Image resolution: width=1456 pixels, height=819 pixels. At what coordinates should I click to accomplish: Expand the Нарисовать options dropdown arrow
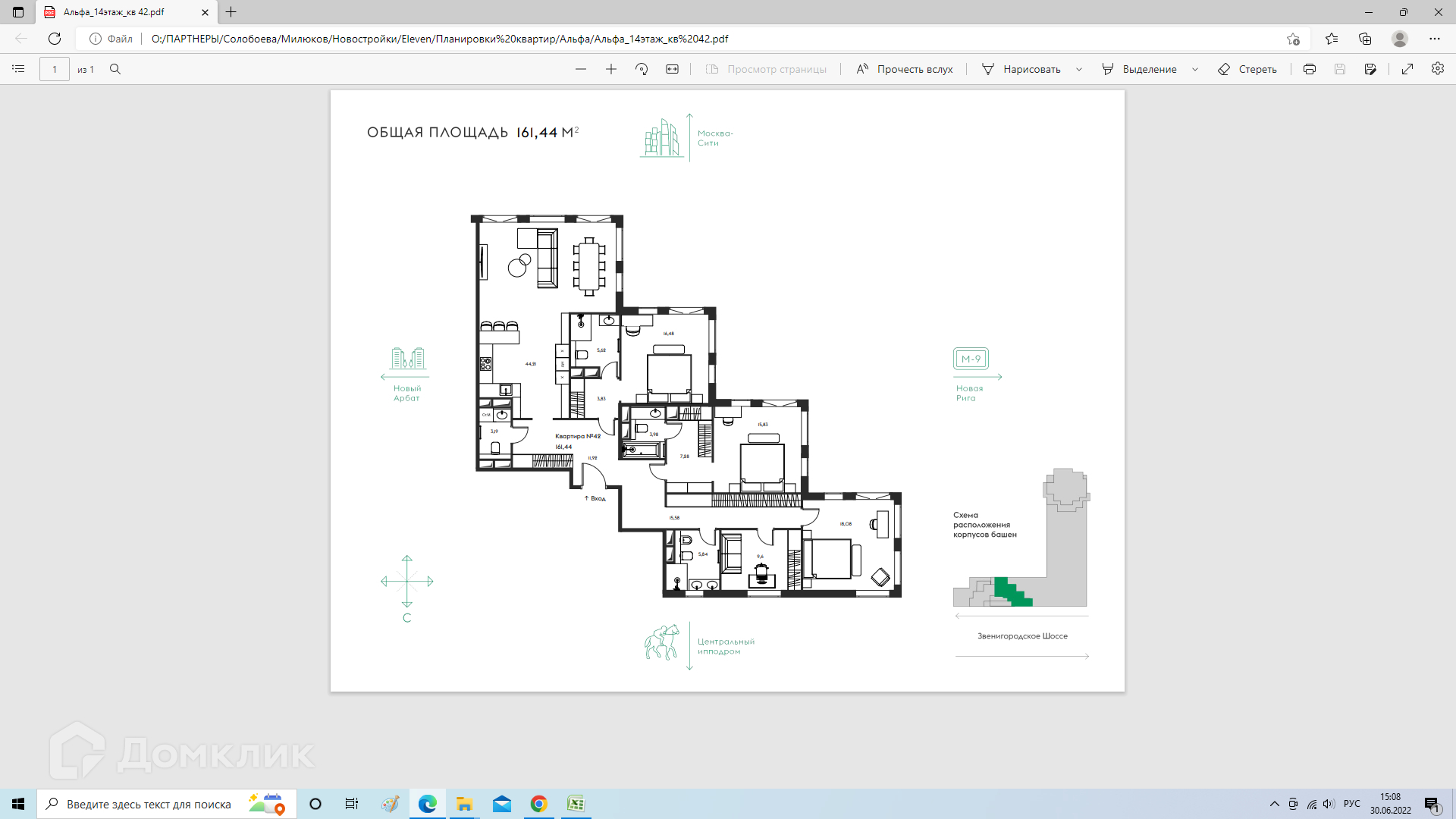point(1079,69)
